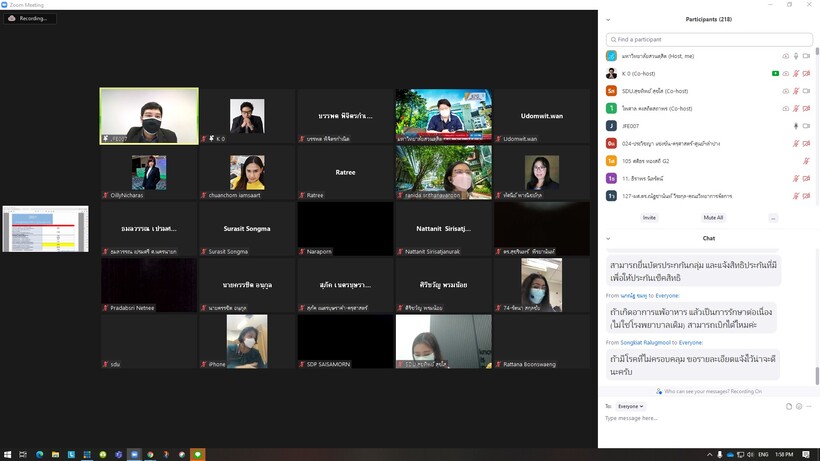Click the video-off icon on the 127- participant row
The image size is (820, 461).
point(806,196)
